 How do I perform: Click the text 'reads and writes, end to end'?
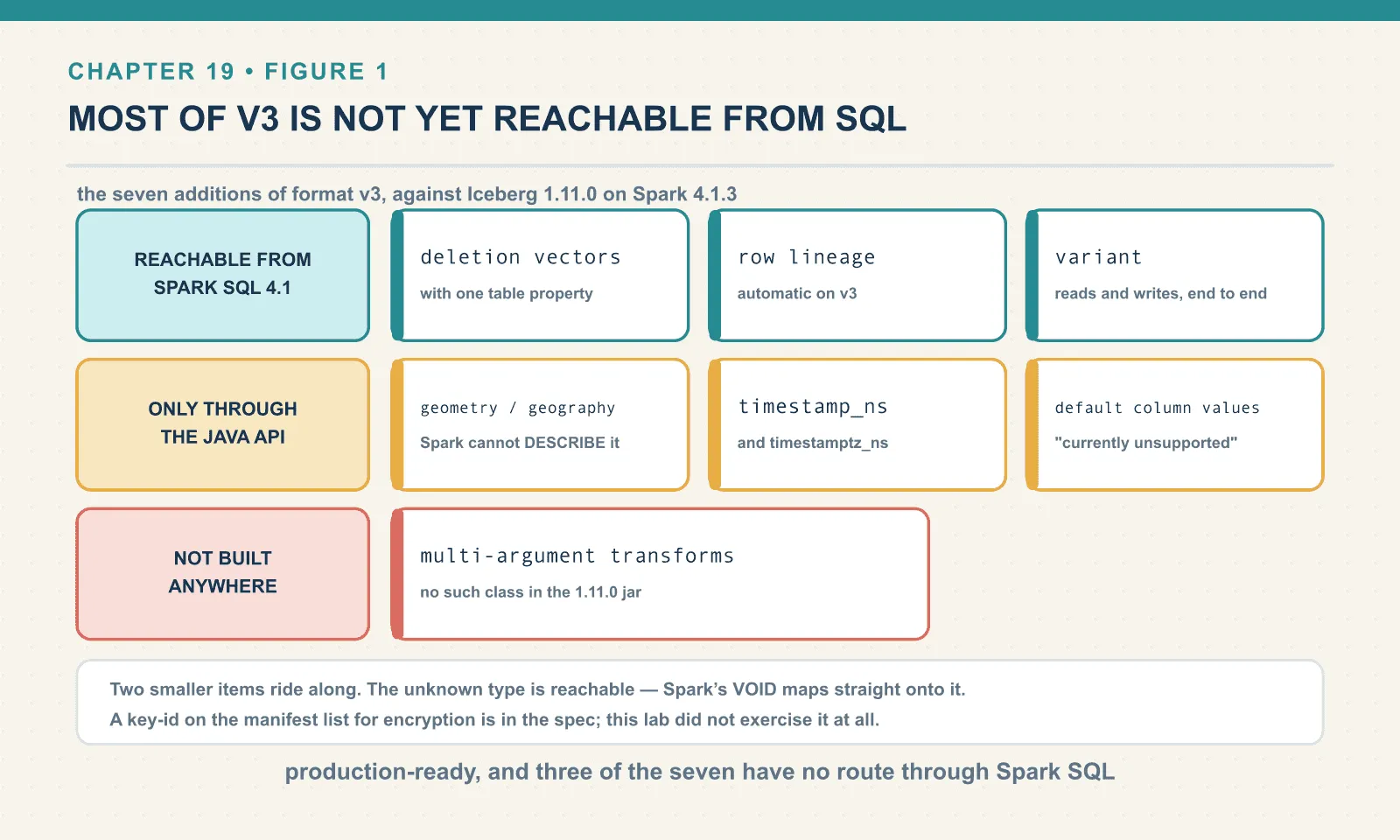pos(1160,294)
